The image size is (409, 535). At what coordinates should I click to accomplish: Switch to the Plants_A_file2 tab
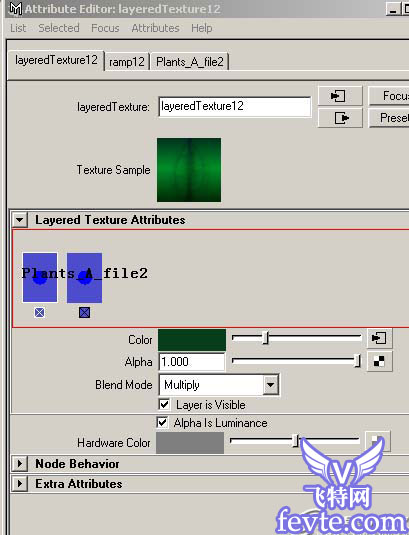click(x=190, y=62)
